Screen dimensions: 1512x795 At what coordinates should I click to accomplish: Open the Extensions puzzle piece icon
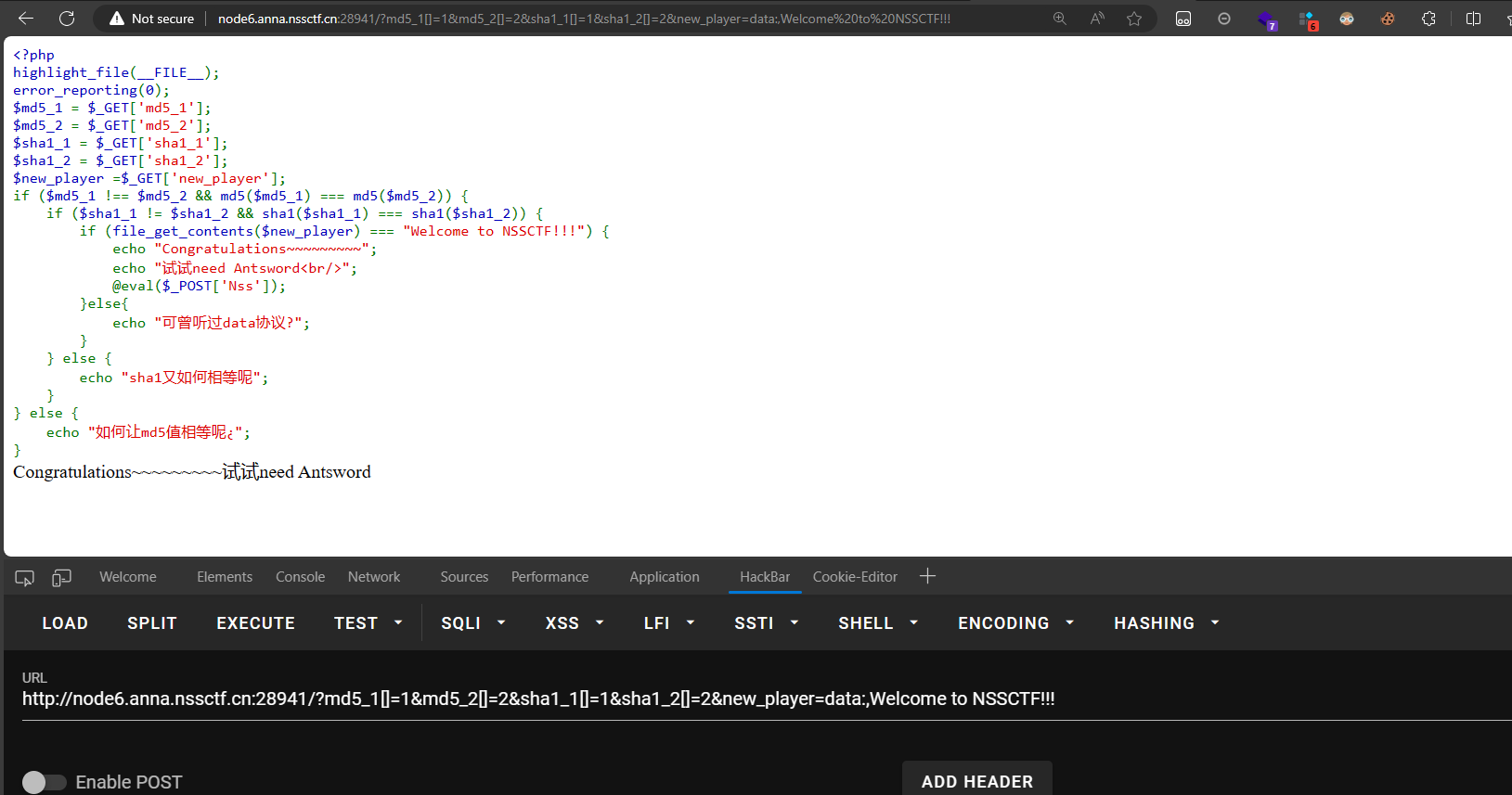pyautogui.click(x=1428, y=19)
